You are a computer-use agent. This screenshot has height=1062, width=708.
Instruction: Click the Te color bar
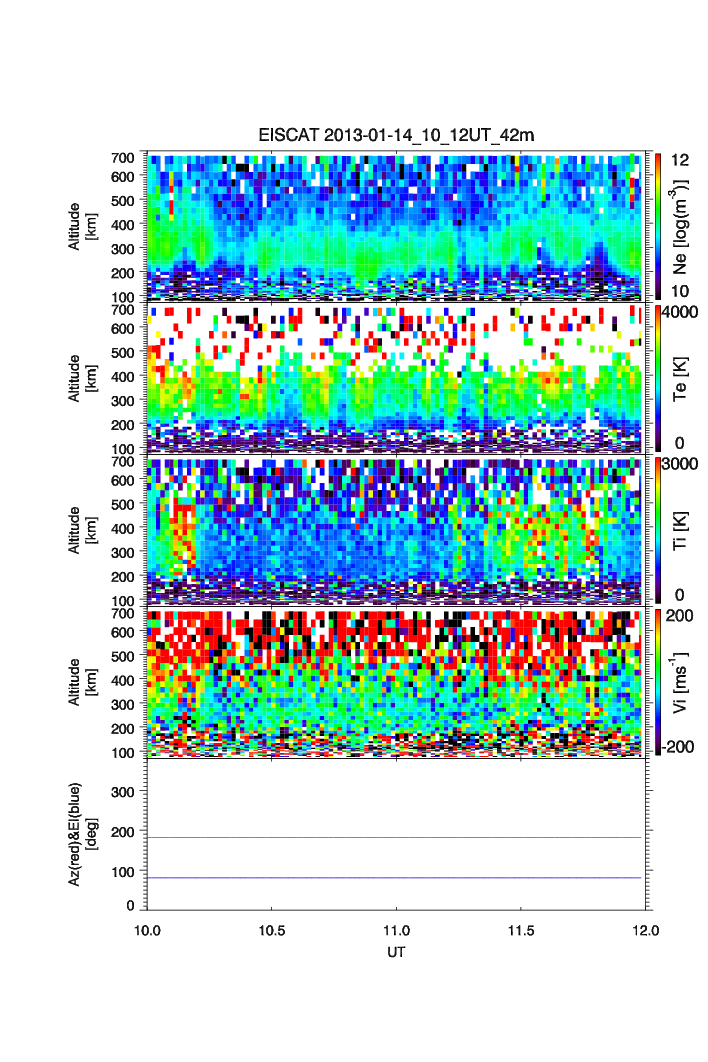click(x=658, y=378)
